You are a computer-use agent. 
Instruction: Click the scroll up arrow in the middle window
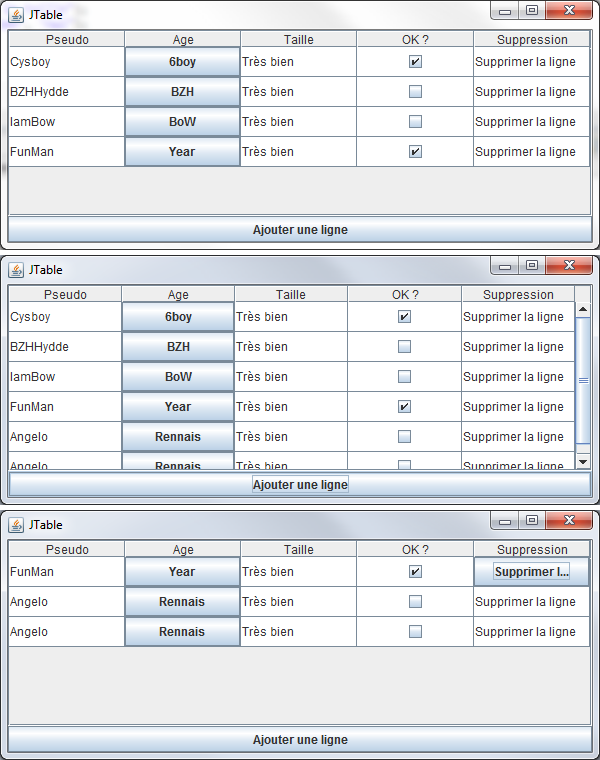[583, 311]
